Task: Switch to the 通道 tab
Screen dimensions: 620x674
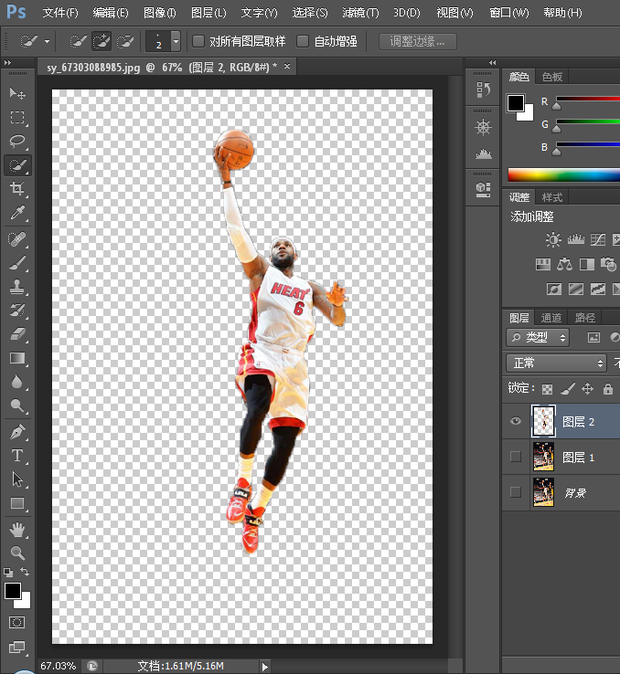Action: tap(551, 318)
